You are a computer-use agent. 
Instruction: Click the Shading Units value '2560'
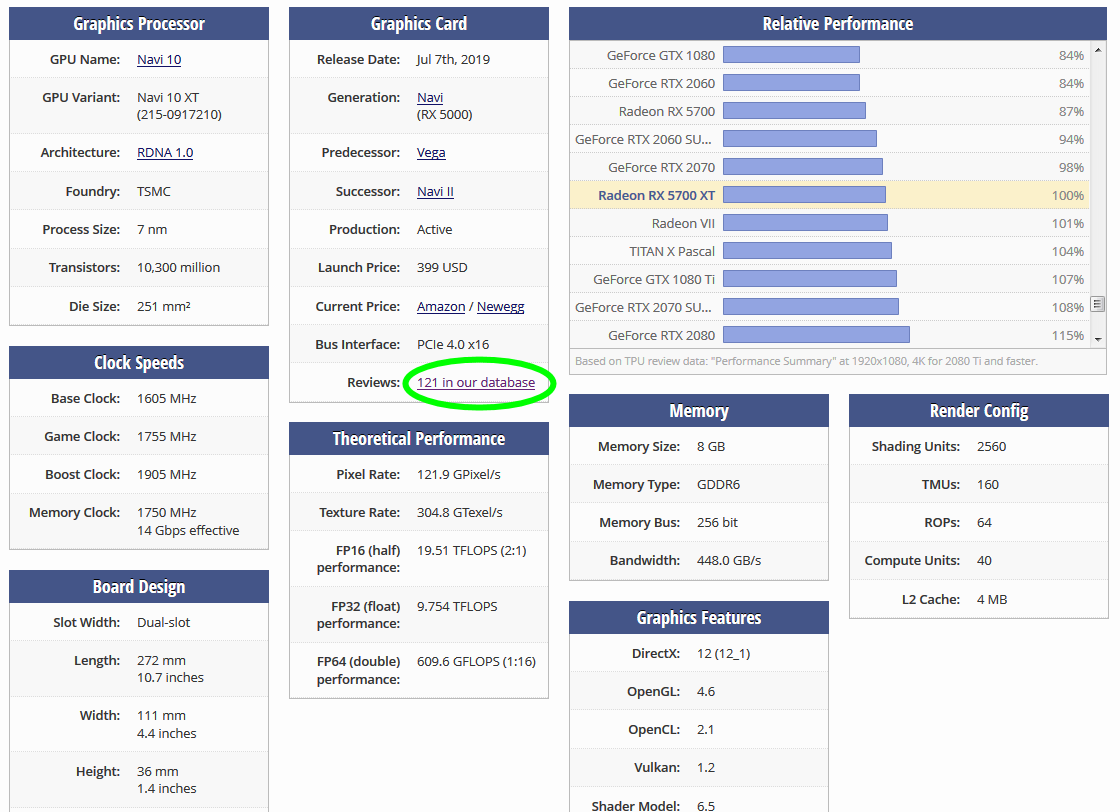(991, 446)
